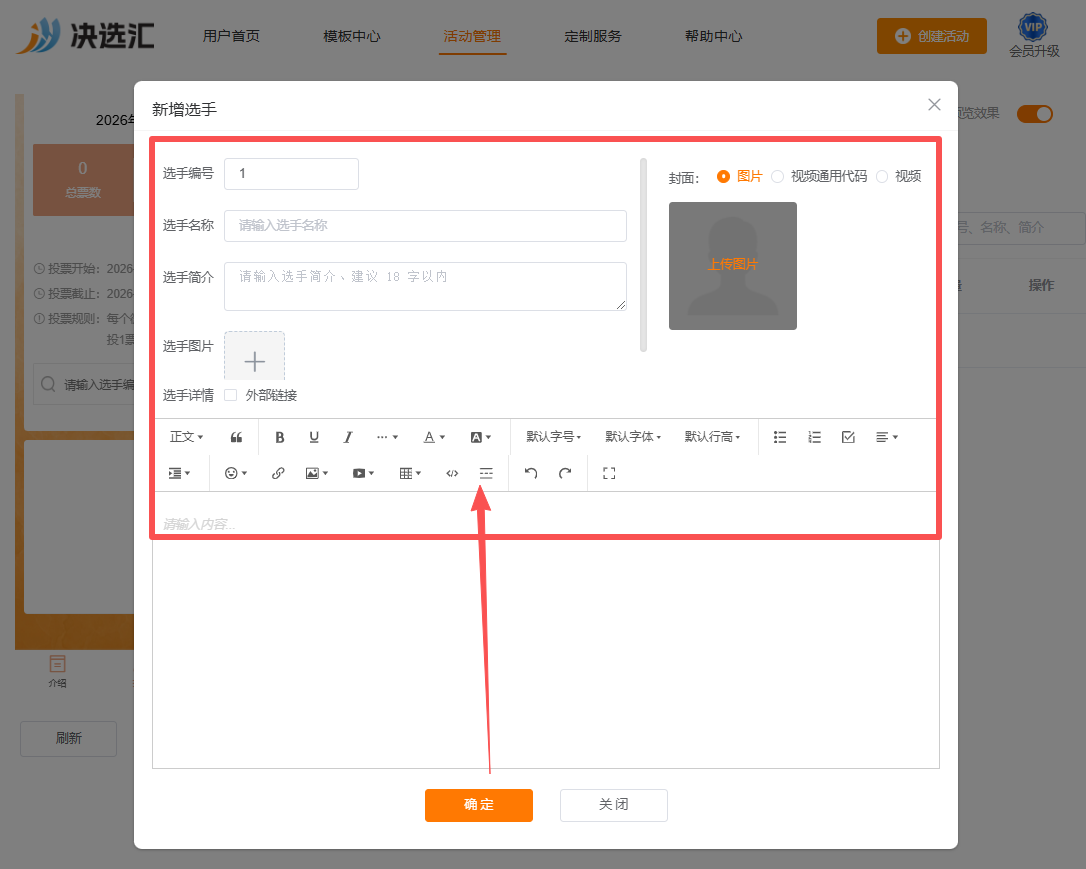Undo the last editor action

[x=531, y=473]
